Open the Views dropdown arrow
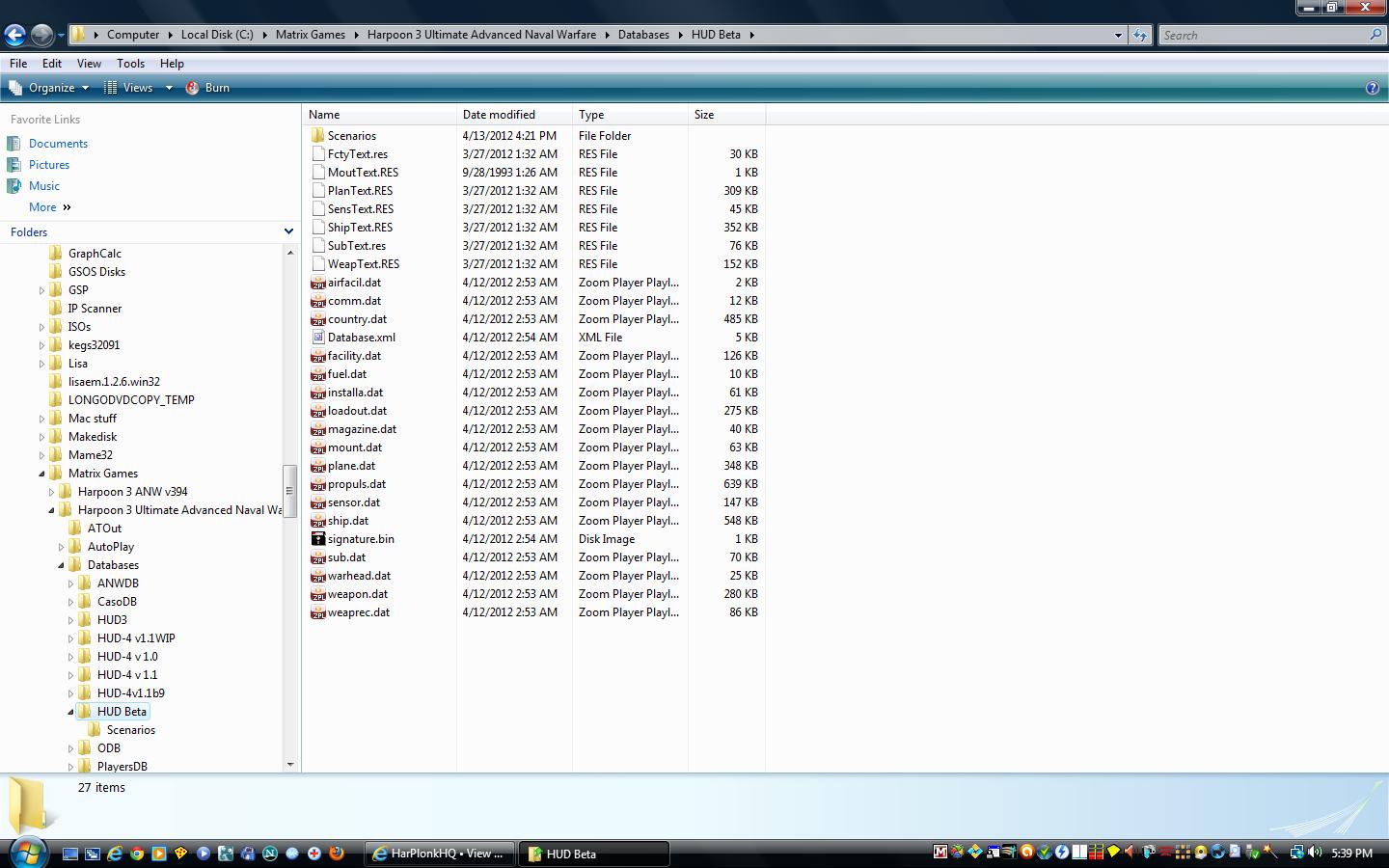1389x868 pixels. (x=169, y=88)
